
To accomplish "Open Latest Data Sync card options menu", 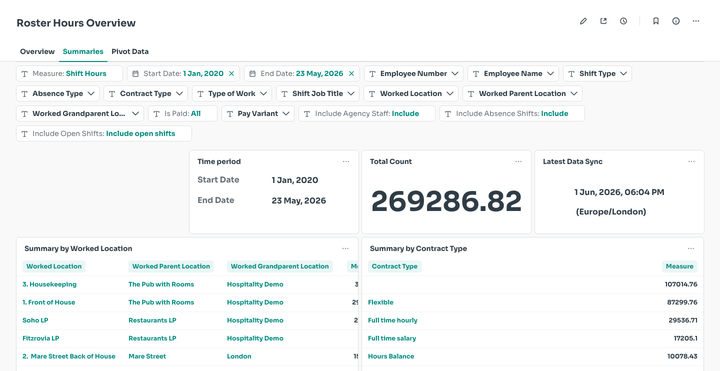I will coord(691,162).
